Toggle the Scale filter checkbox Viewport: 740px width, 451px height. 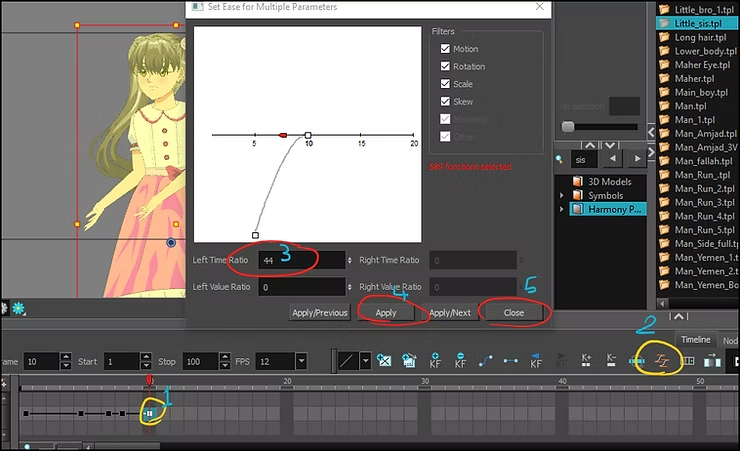(x=445, y=84)
